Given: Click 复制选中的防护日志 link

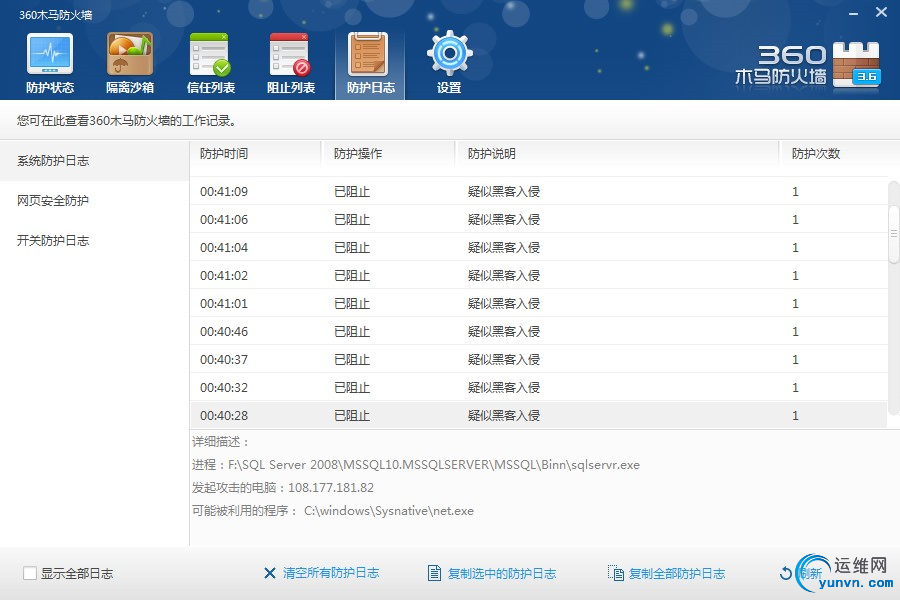Looking at the screenshot, I should (502, 573).
